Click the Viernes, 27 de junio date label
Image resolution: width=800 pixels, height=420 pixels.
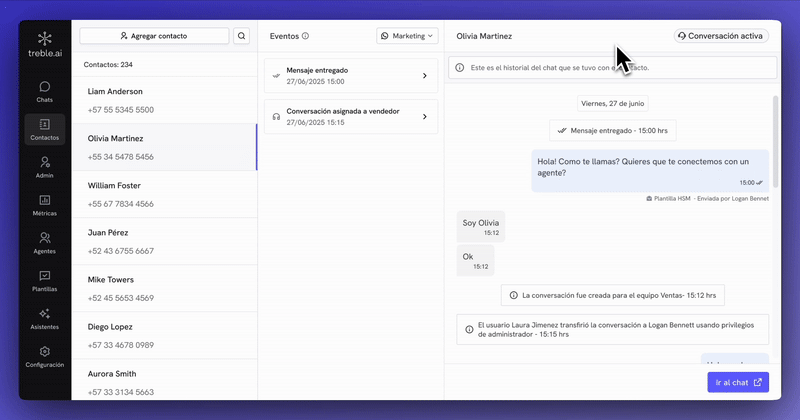pos(612,104)
